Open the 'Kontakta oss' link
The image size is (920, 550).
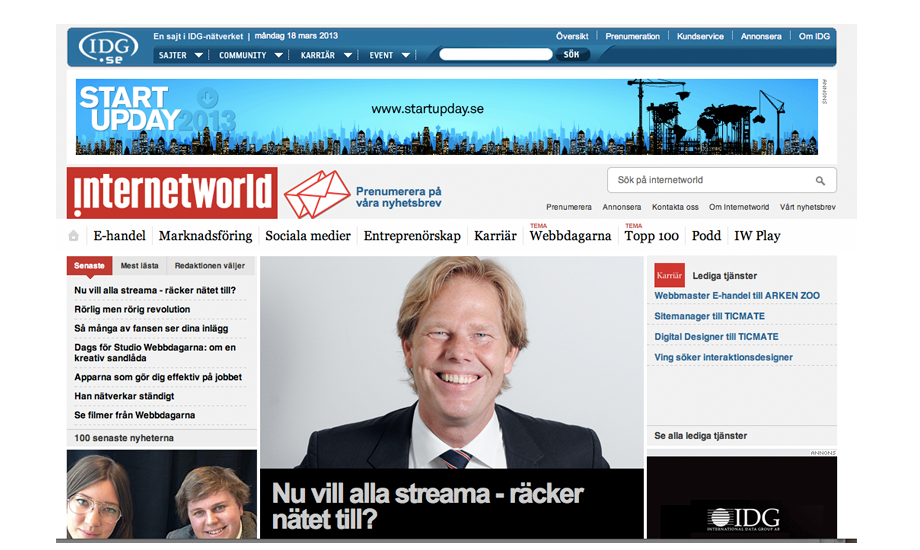(675, 207)
